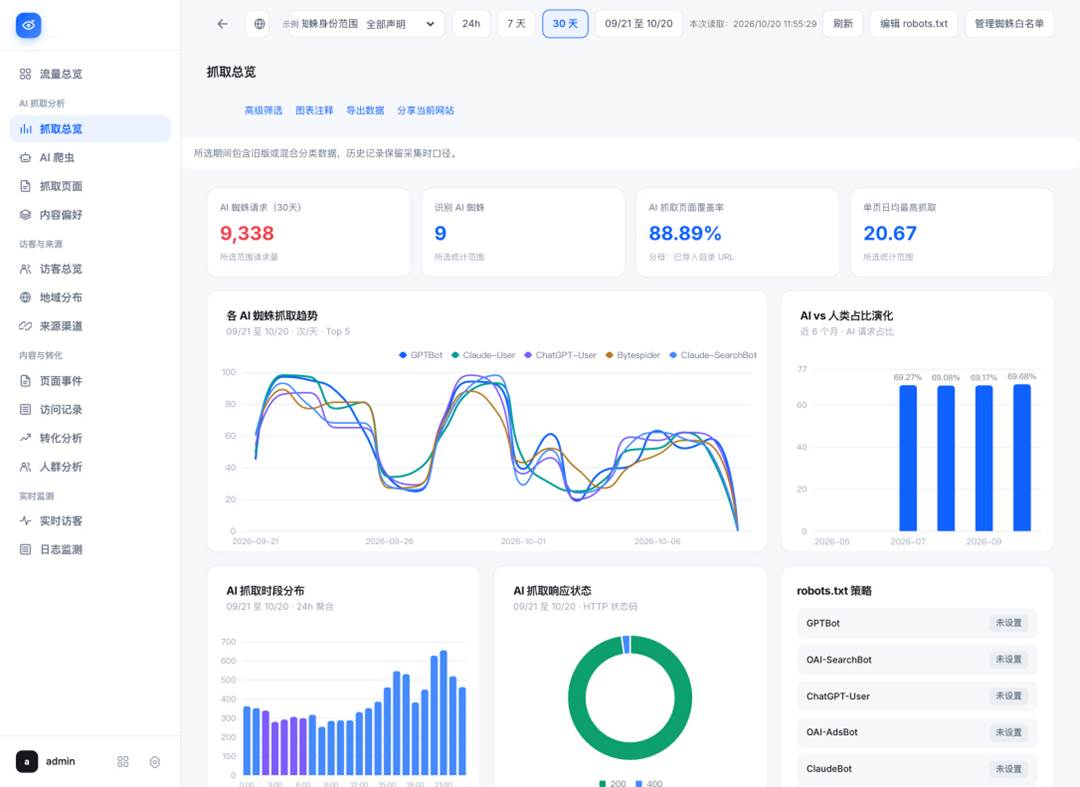Viewport: 1080px width, 787px height.
Task: Open 流量总览 via its grid icon
Action: pos(25,74)
